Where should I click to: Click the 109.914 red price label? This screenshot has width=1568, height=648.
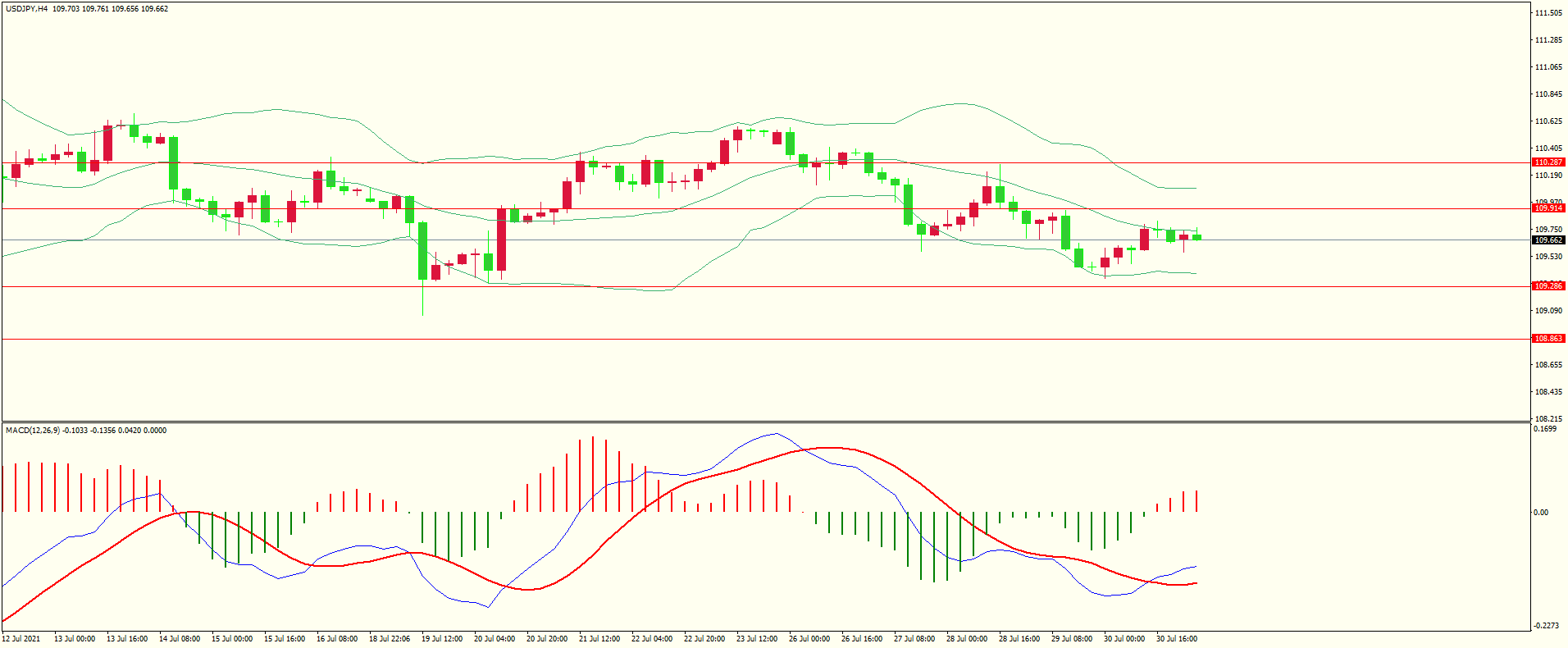[x=1548, y=208]
